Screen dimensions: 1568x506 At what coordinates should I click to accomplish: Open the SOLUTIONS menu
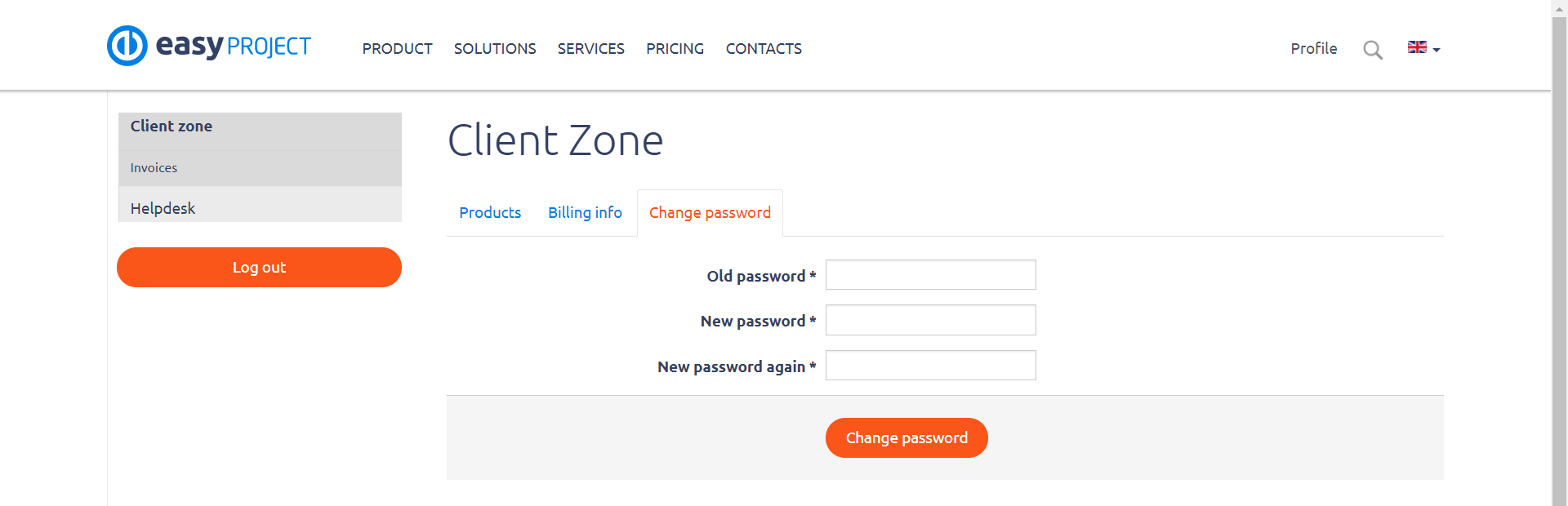click(495, 49)
